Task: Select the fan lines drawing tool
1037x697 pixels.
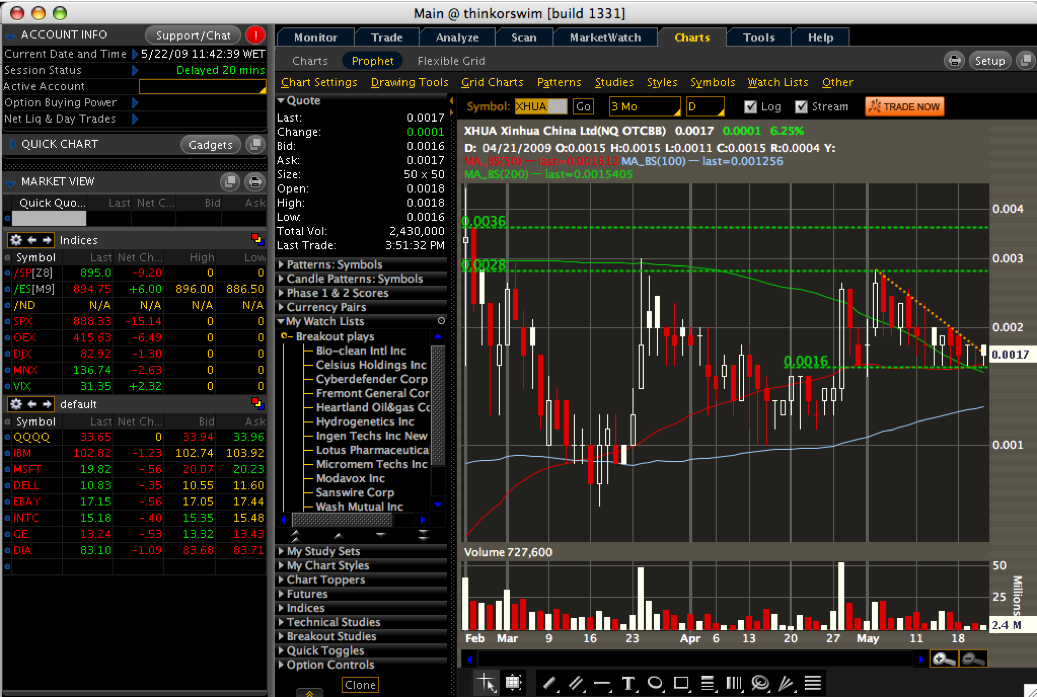Action: pyautogui.click(x=786, y=683)
